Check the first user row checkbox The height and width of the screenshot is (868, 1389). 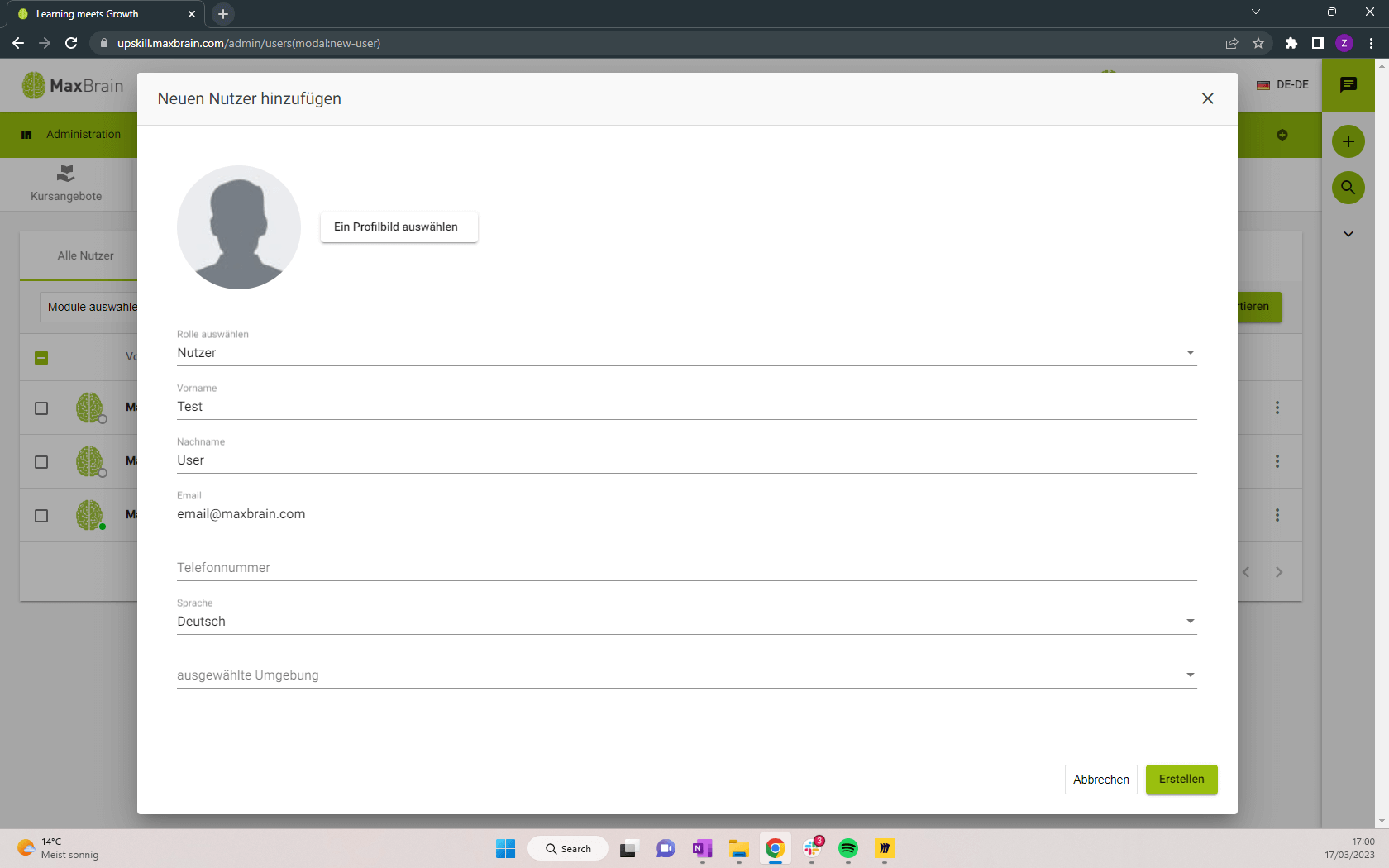click(41, 408)
